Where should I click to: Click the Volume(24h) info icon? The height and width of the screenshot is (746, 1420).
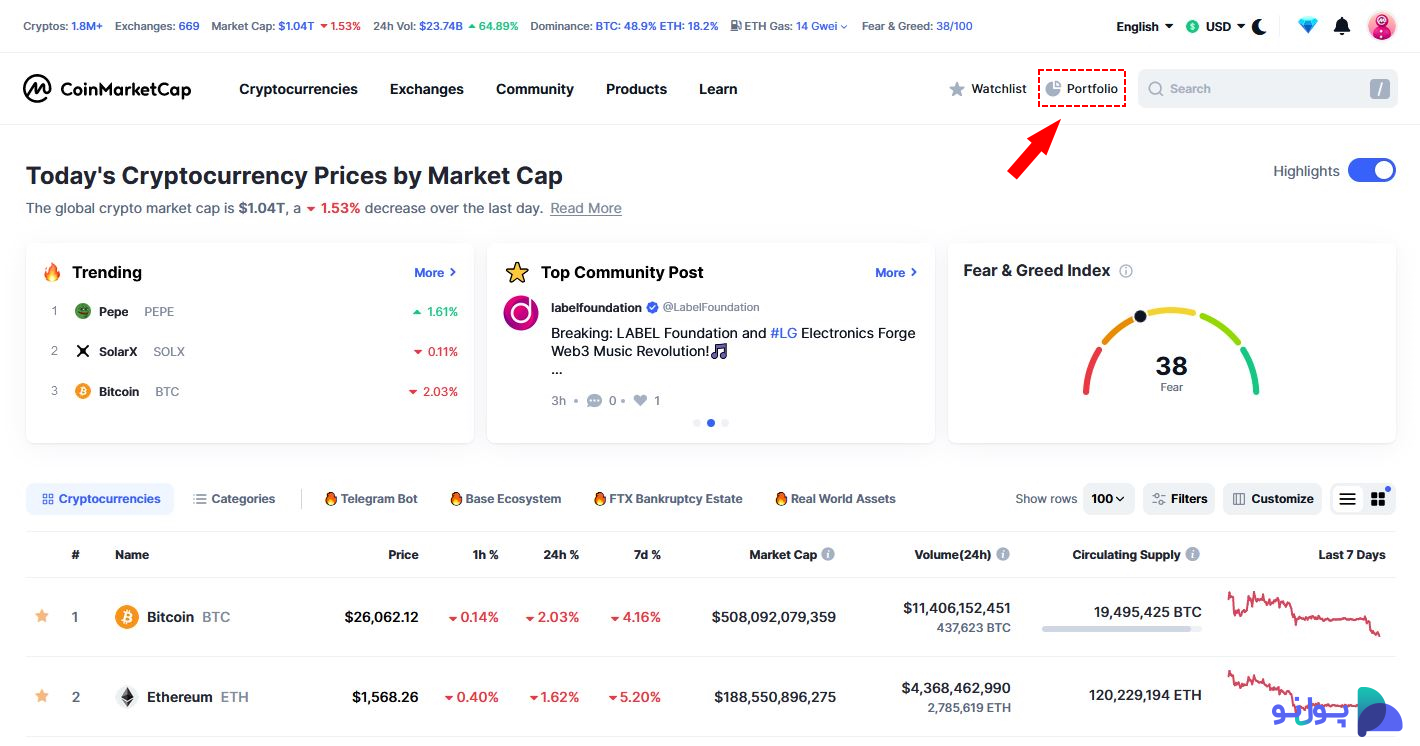pos(1003,554)
